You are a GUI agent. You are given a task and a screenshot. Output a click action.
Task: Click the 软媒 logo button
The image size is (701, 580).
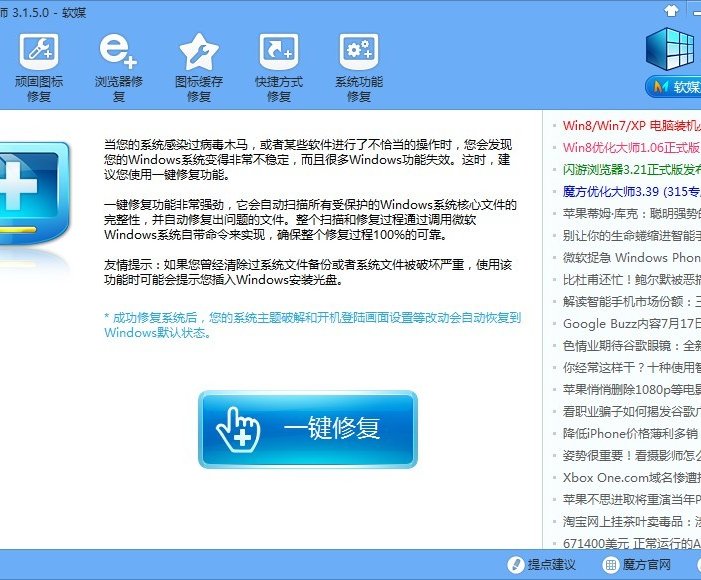(x=674, y=86)
